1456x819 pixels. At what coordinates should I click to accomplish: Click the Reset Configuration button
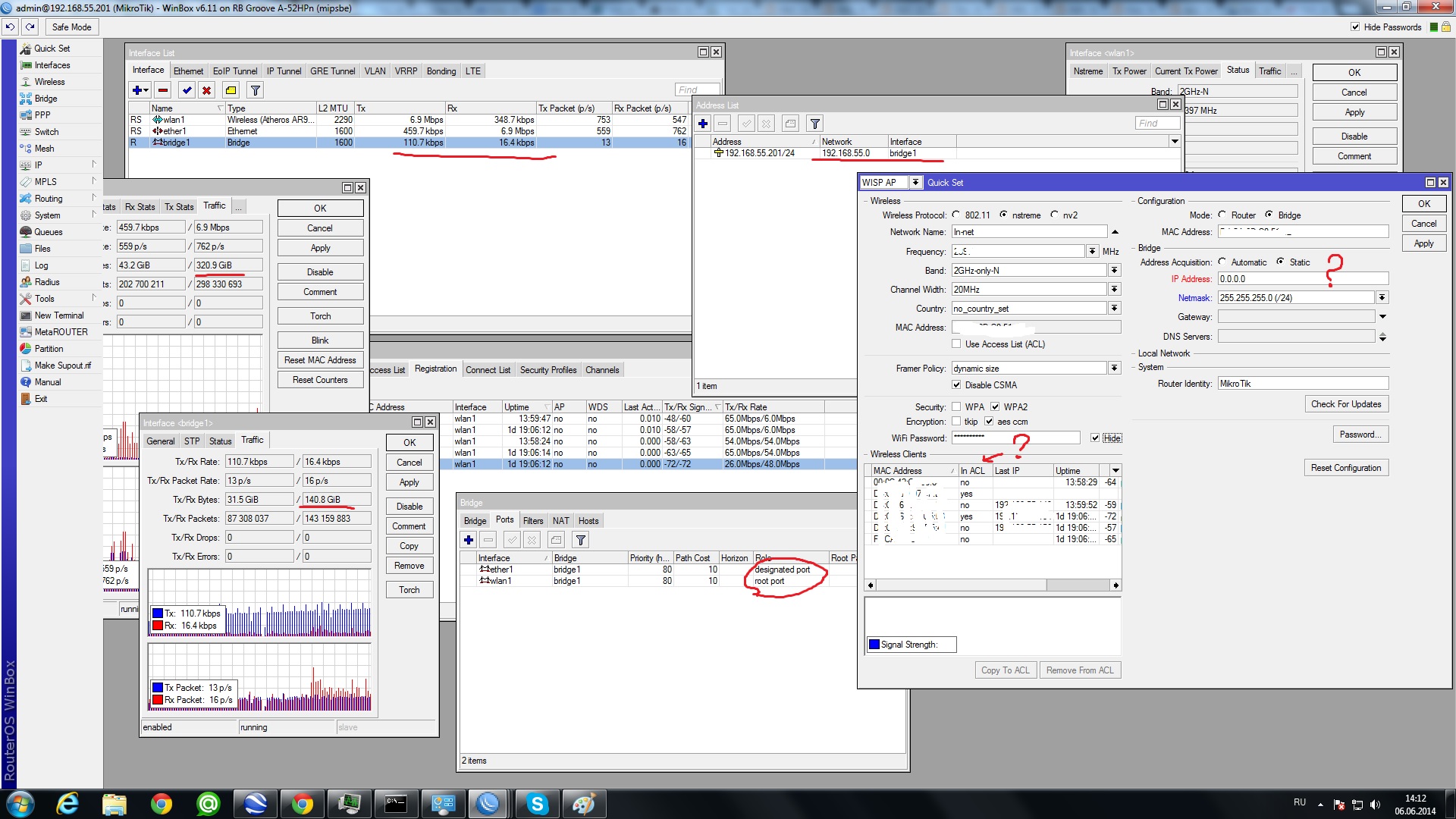pos(1345,468)
